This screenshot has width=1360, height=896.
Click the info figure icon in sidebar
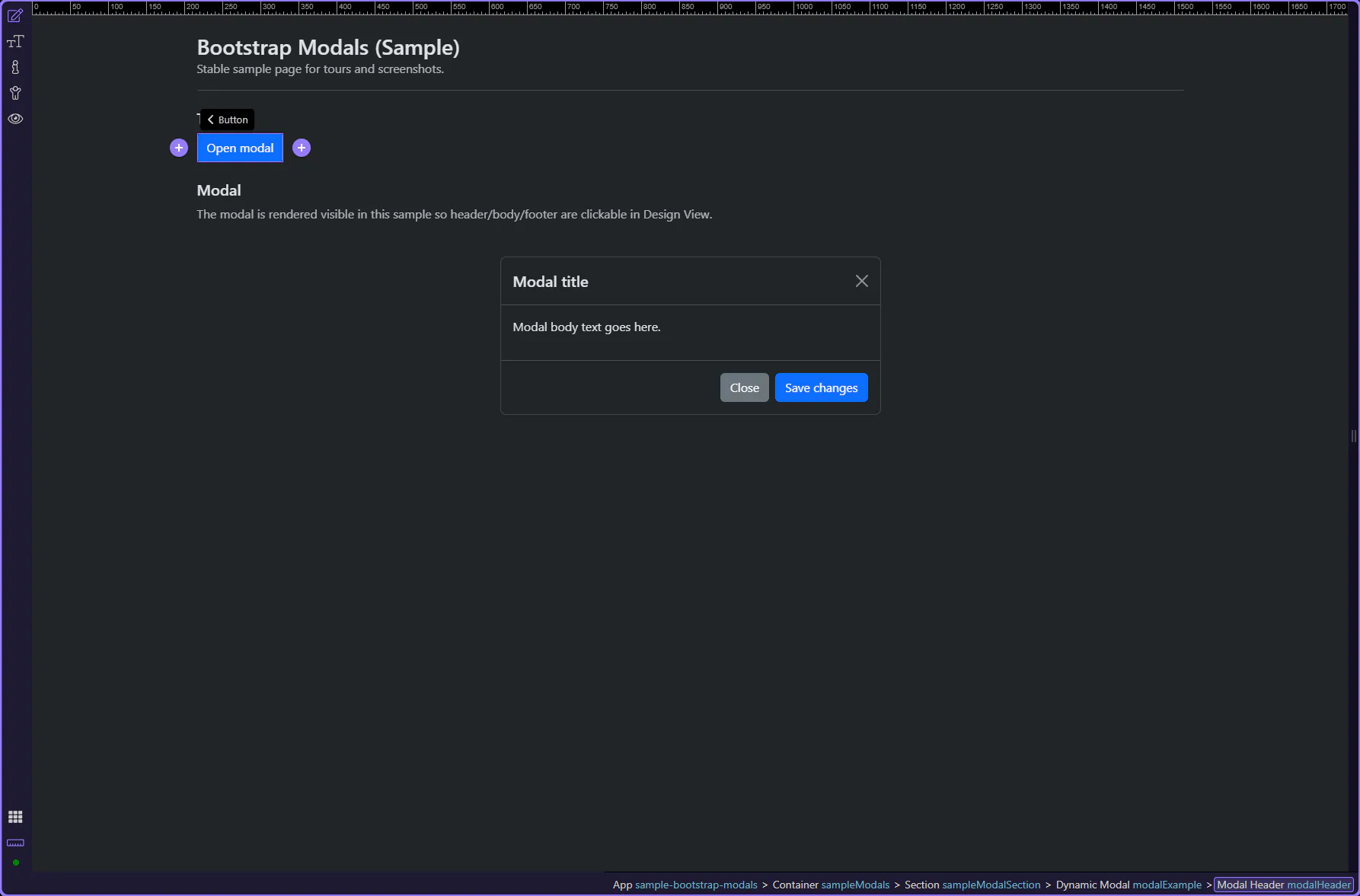pos(15,68)
